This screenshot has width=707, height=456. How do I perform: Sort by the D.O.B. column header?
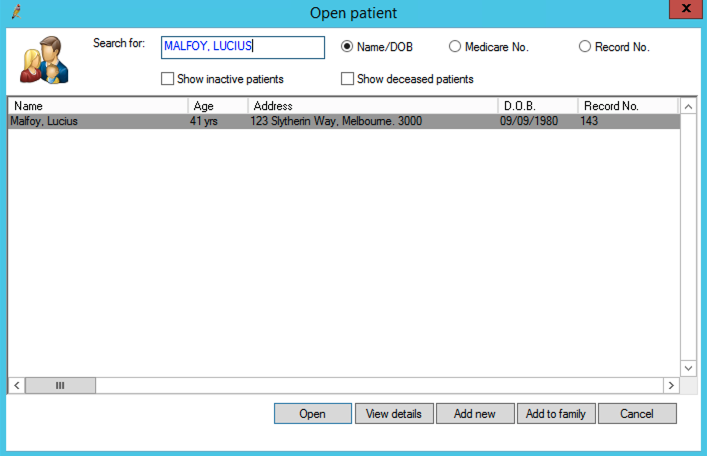point(538,106)
